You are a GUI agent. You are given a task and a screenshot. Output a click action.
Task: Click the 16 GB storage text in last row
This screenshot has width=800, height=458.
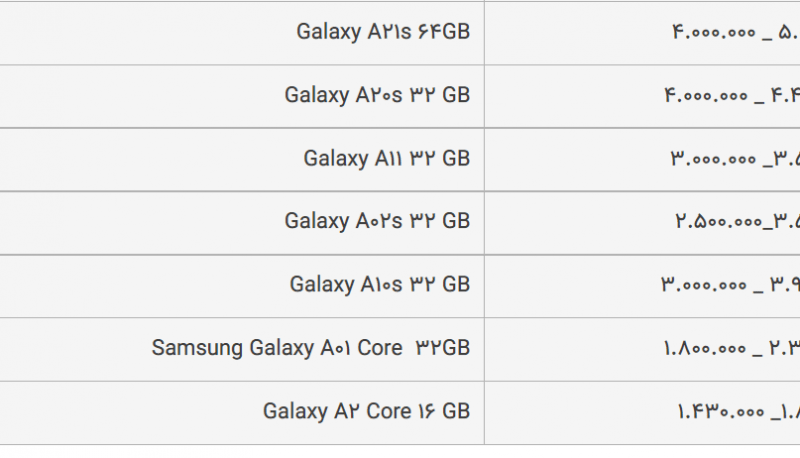coord(443,411)
